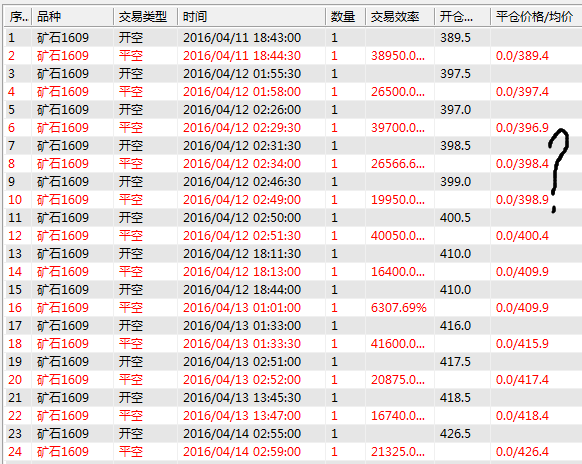Select row number 16
The width and height of the screenshot is (582, 464).
15,308
